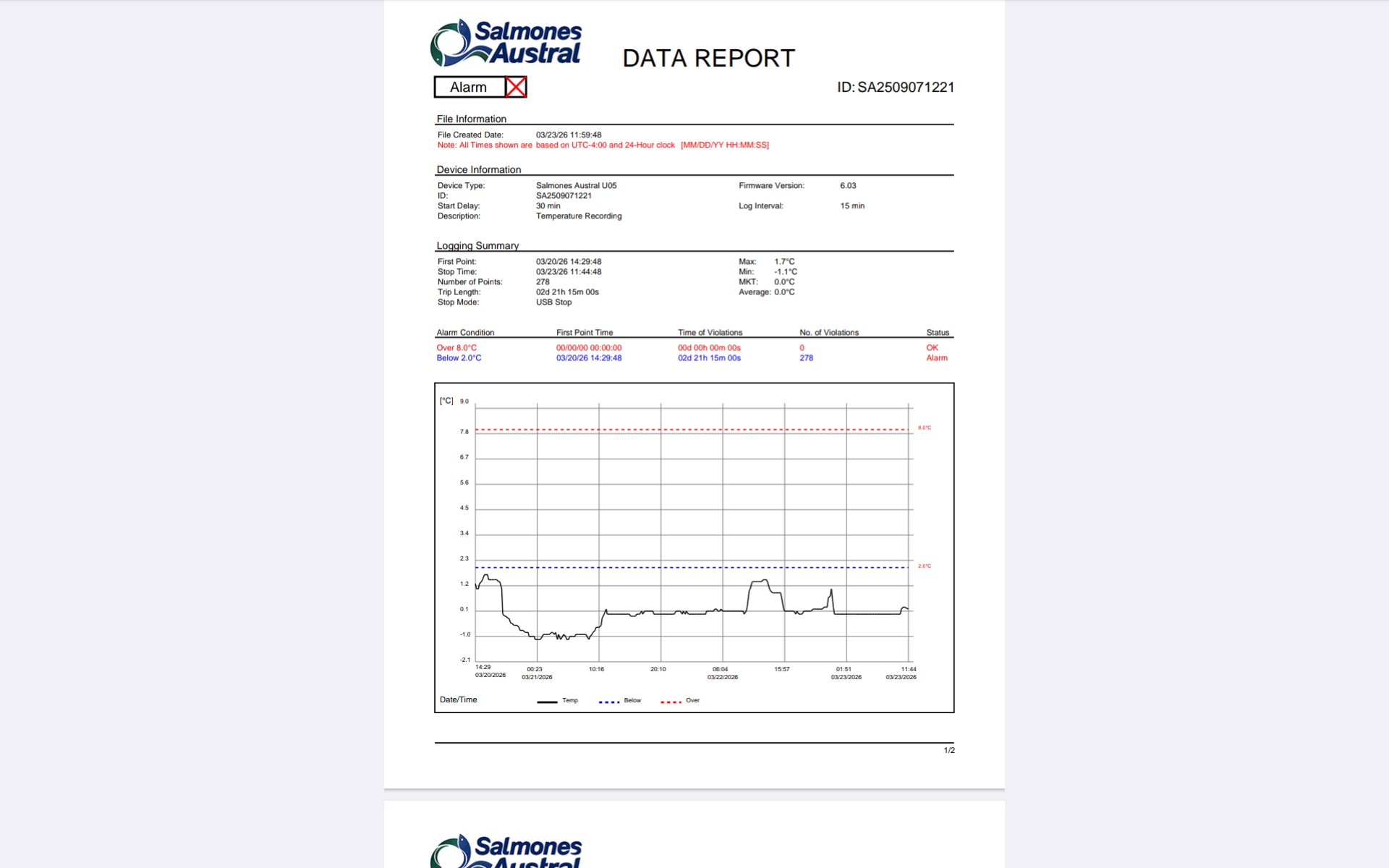Click the File Information section heading
The height and width of the screenshot is (868, 1389).
(x=471, y=119)
